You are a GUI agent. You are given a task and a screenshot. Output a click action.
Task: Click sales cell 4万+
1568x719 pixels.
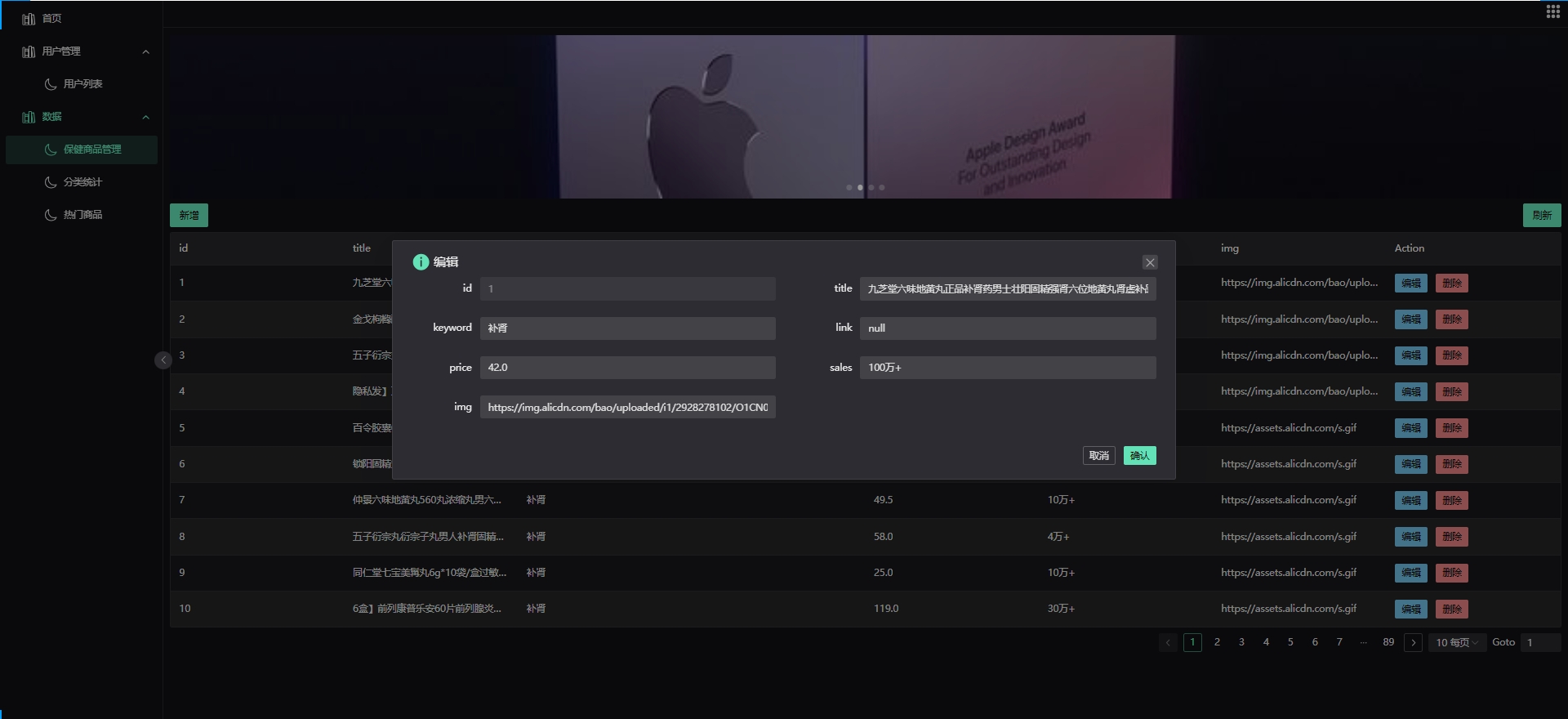click(1058, 537)
